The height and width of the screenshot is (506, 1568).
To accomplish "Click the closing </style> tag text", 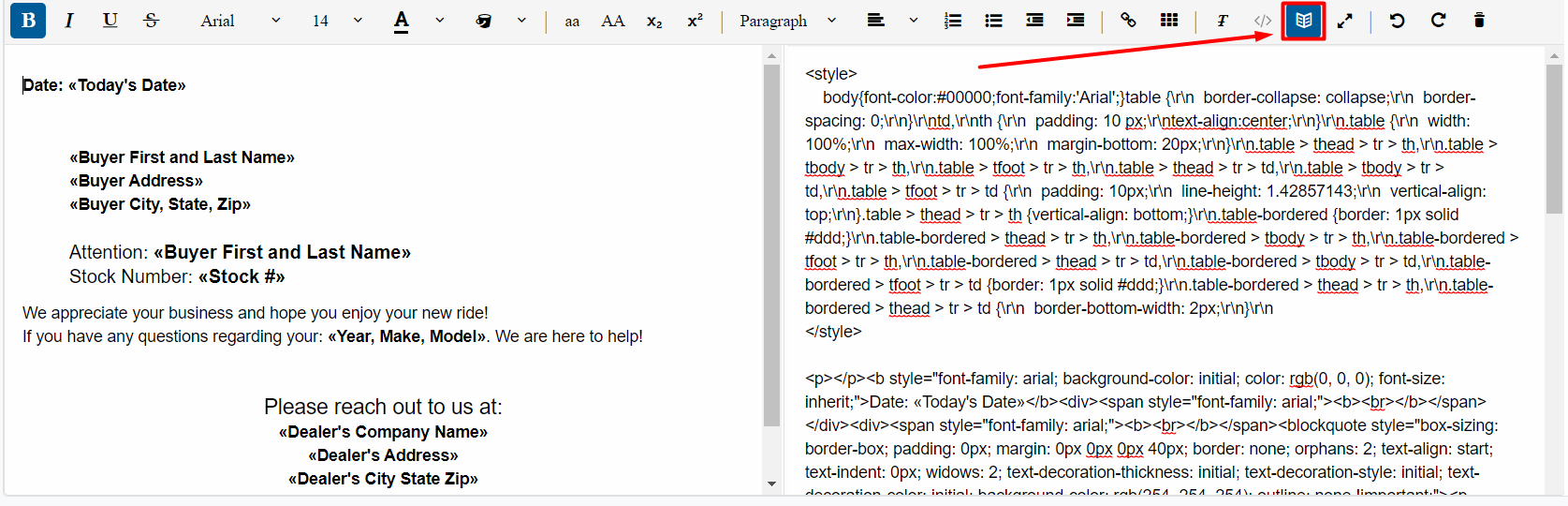I will pyautogui.click(x=833, y=332).
